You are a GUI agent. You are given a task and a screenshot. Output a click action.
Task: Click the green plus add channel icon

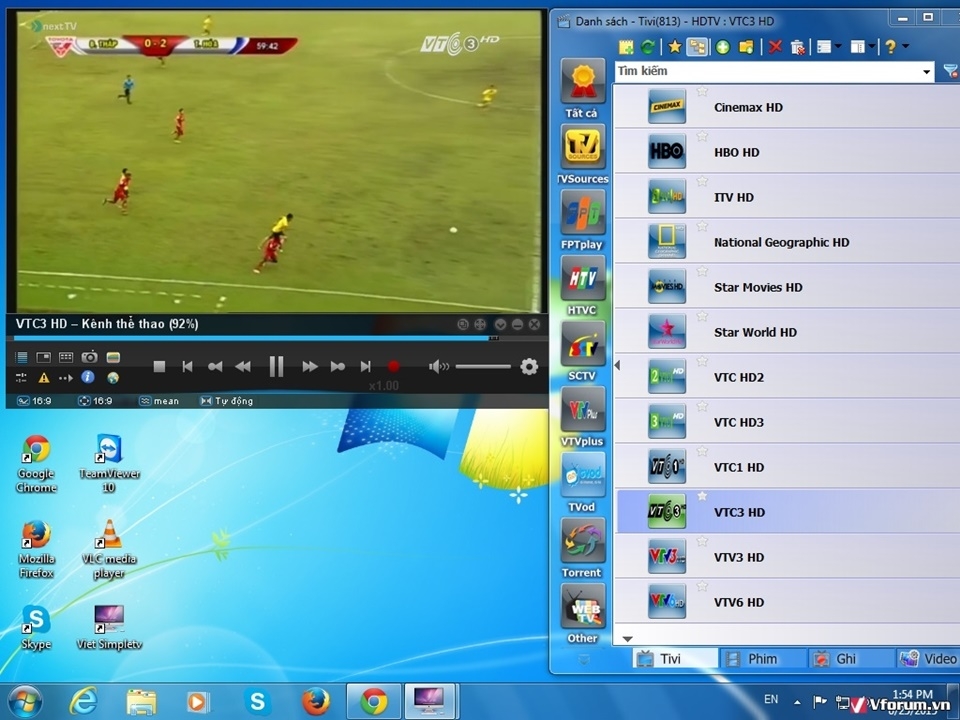(x=722, y=47)
